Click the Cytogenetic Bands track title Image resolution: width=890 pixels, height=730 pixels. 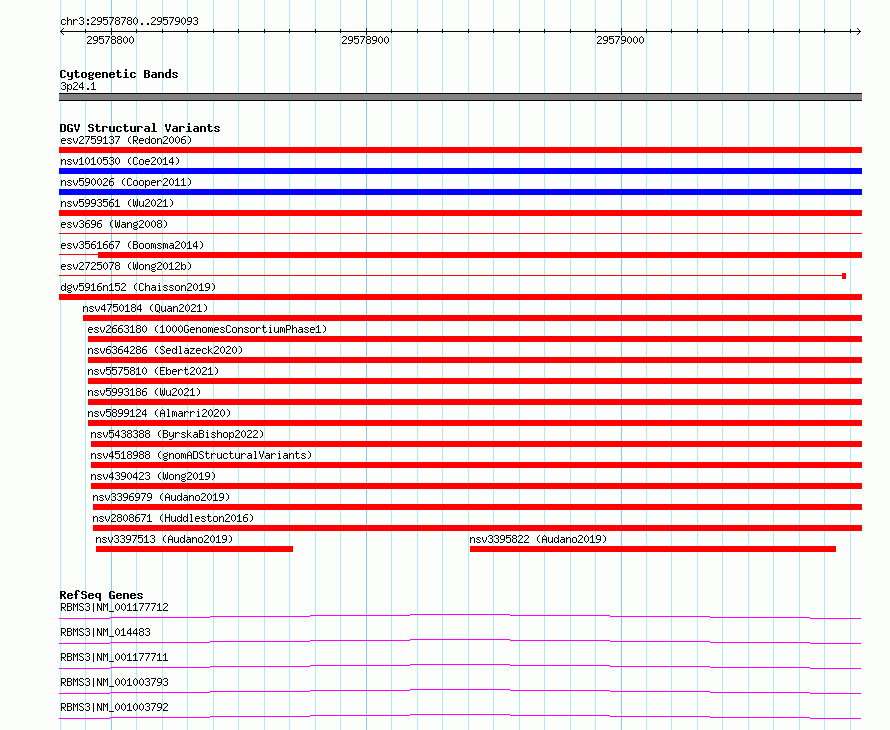(119, 74)
